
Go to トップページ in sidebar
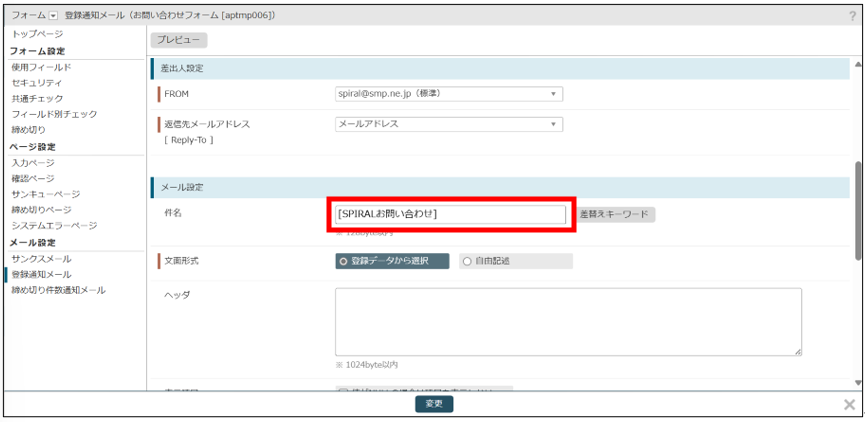tap(38, 34)
